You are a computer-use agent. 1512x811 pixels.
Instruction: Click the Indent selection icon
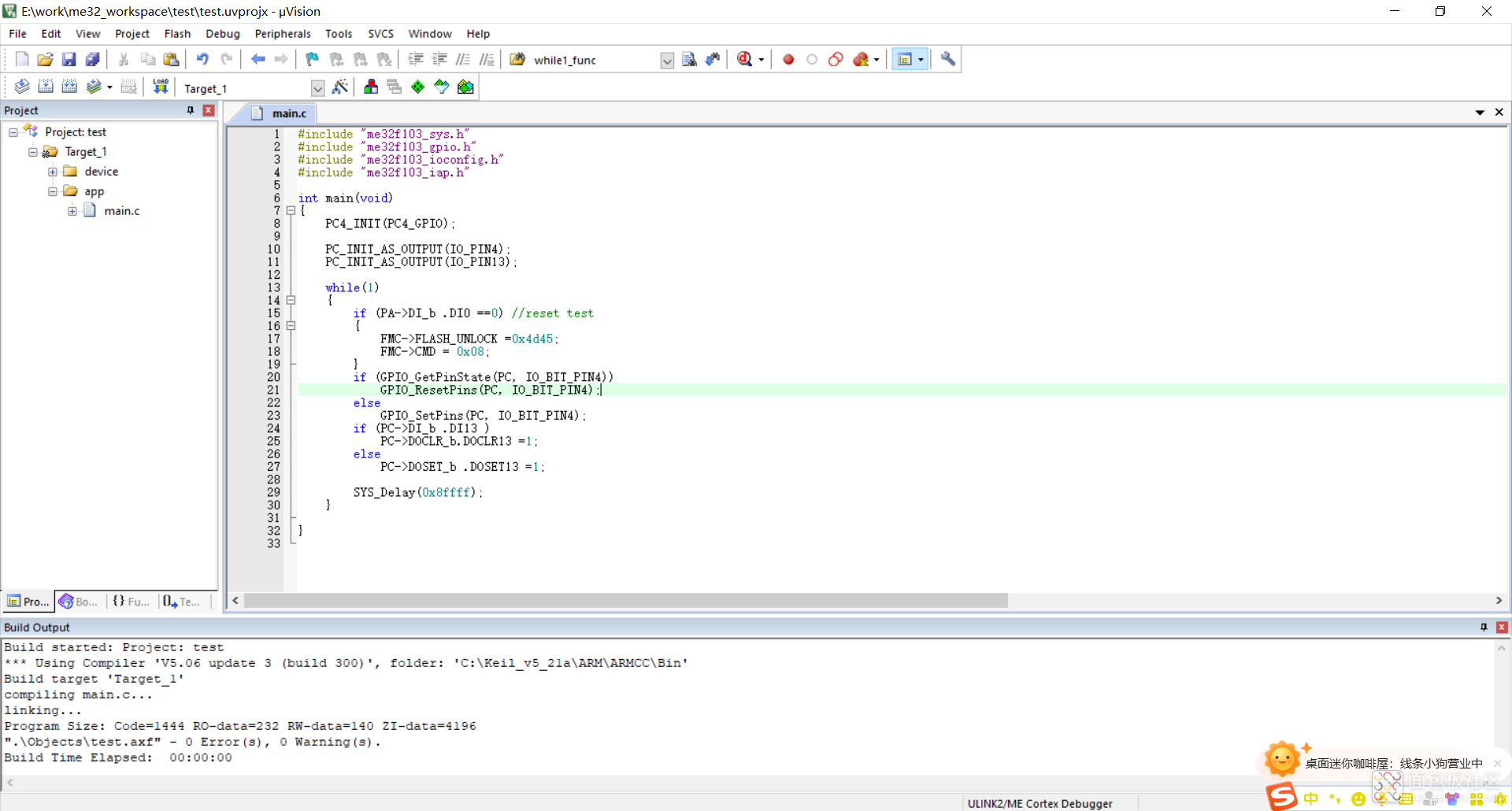[x=416, y=59]
